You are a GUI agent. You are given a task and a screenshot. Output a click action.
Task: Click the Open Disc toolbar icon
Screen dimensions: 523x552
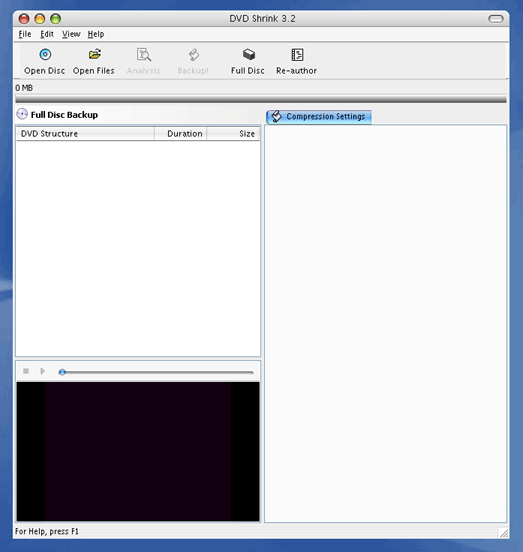point(45,55)
